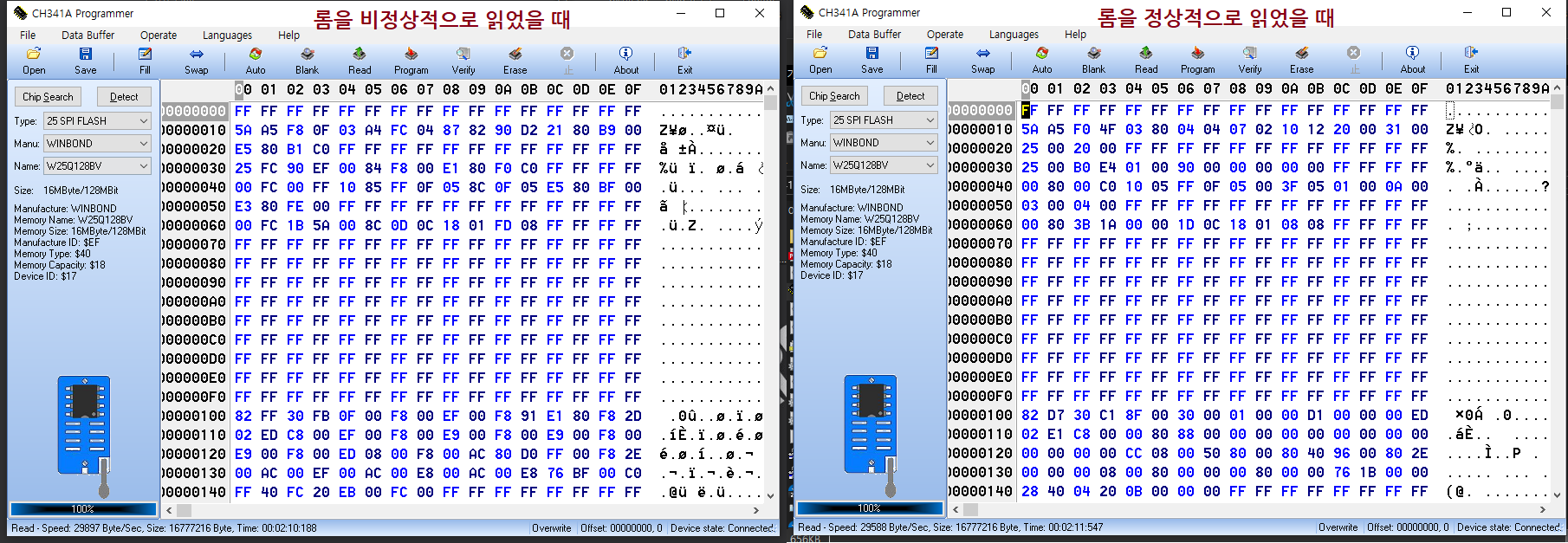The width and height of the screenshot is (1568, 543).
Task: Click address 00000100 row label, left window
Action: pos(195,416)
